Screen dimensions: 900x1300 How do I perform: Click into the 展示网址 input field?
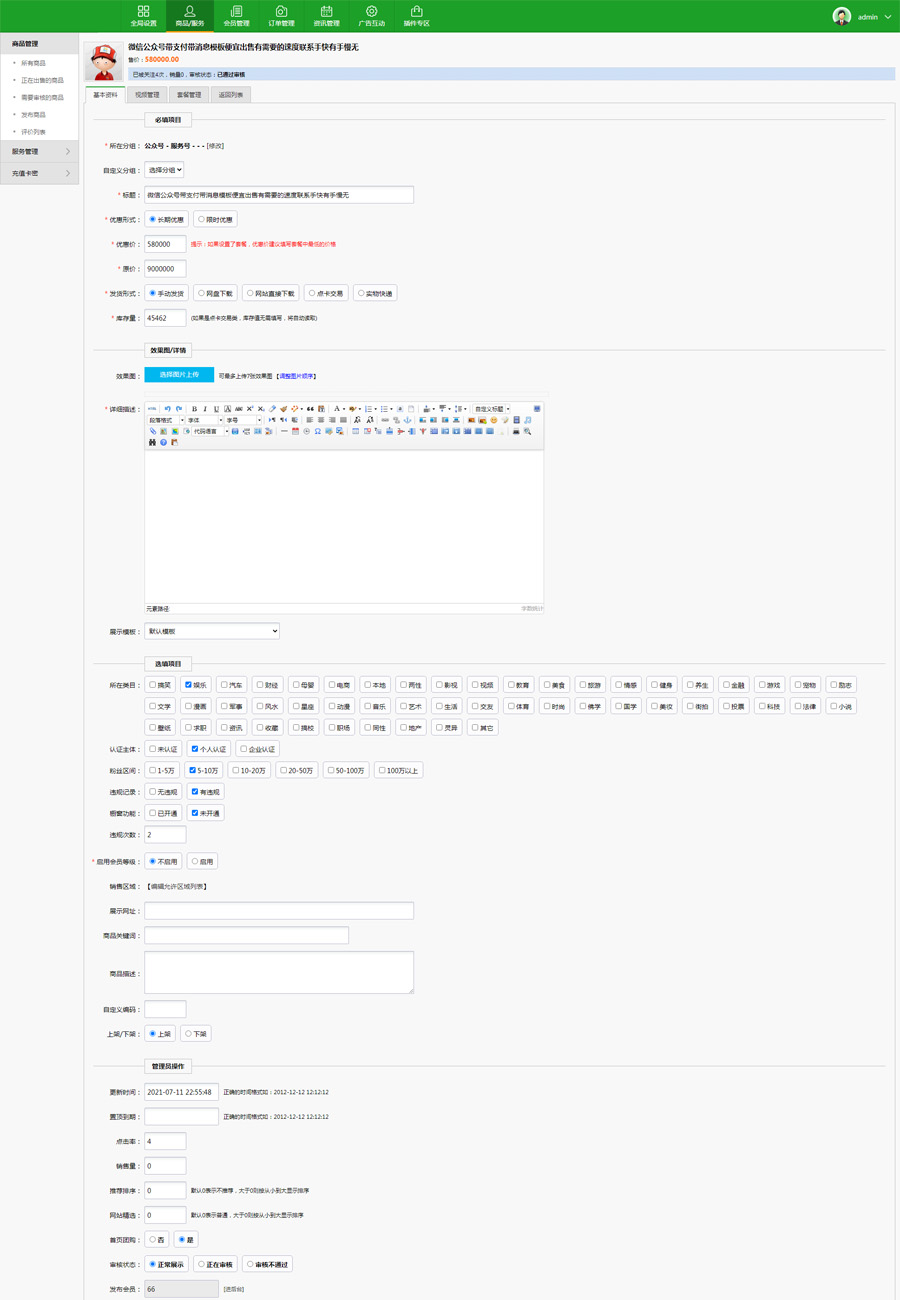tap(279, 911)
